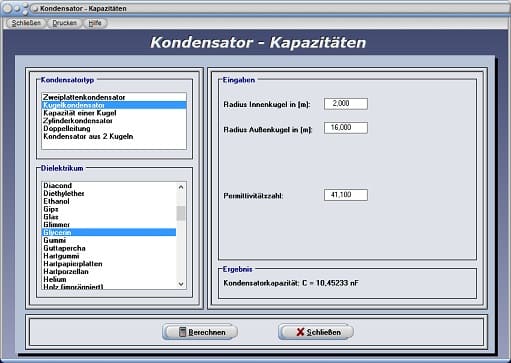The image size is (511, 363).
Task: Select Zylinderkondensator in the type list
Action: (x=114, y=121)
